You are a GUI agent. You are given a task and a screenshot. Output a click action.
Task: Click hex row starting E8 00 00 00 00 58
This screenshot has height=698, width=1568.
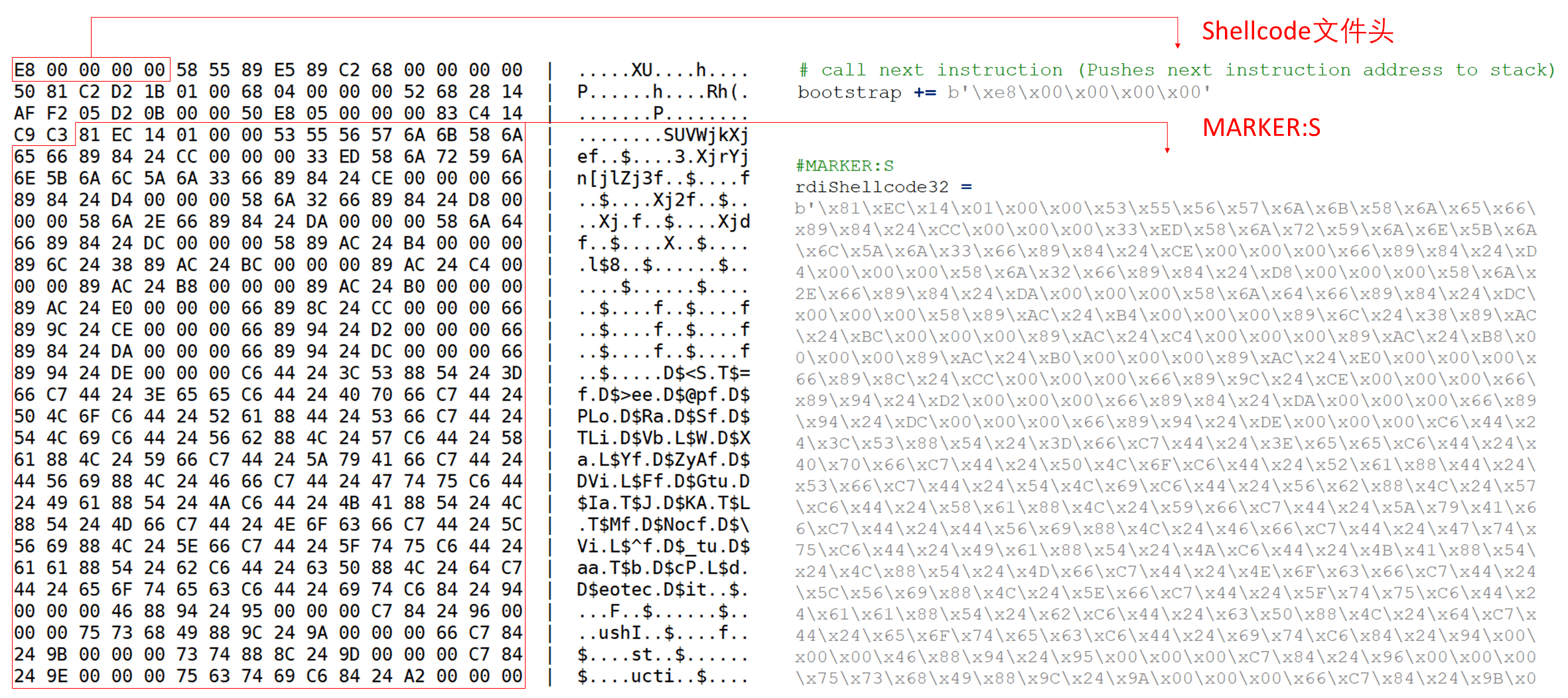pos(268,70)
